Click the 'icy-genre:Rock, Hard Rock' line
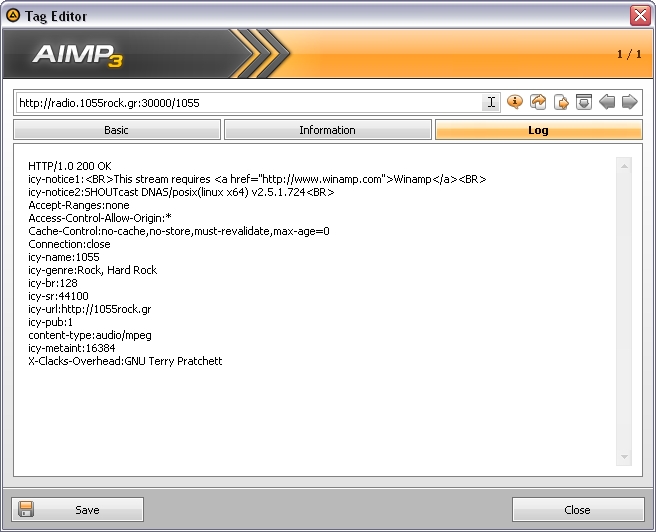This screenshot has height=532, width=656. tap(92, 270)
